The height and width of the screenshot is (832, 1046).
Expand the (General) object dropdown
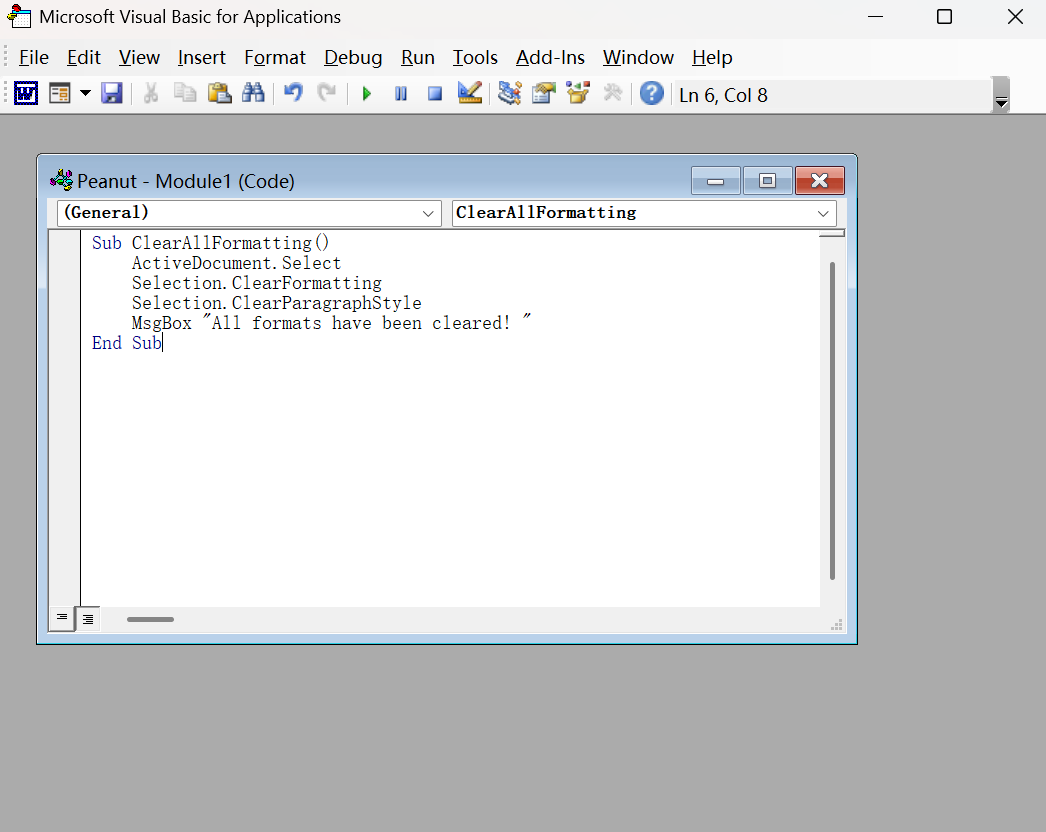point(429,213)
